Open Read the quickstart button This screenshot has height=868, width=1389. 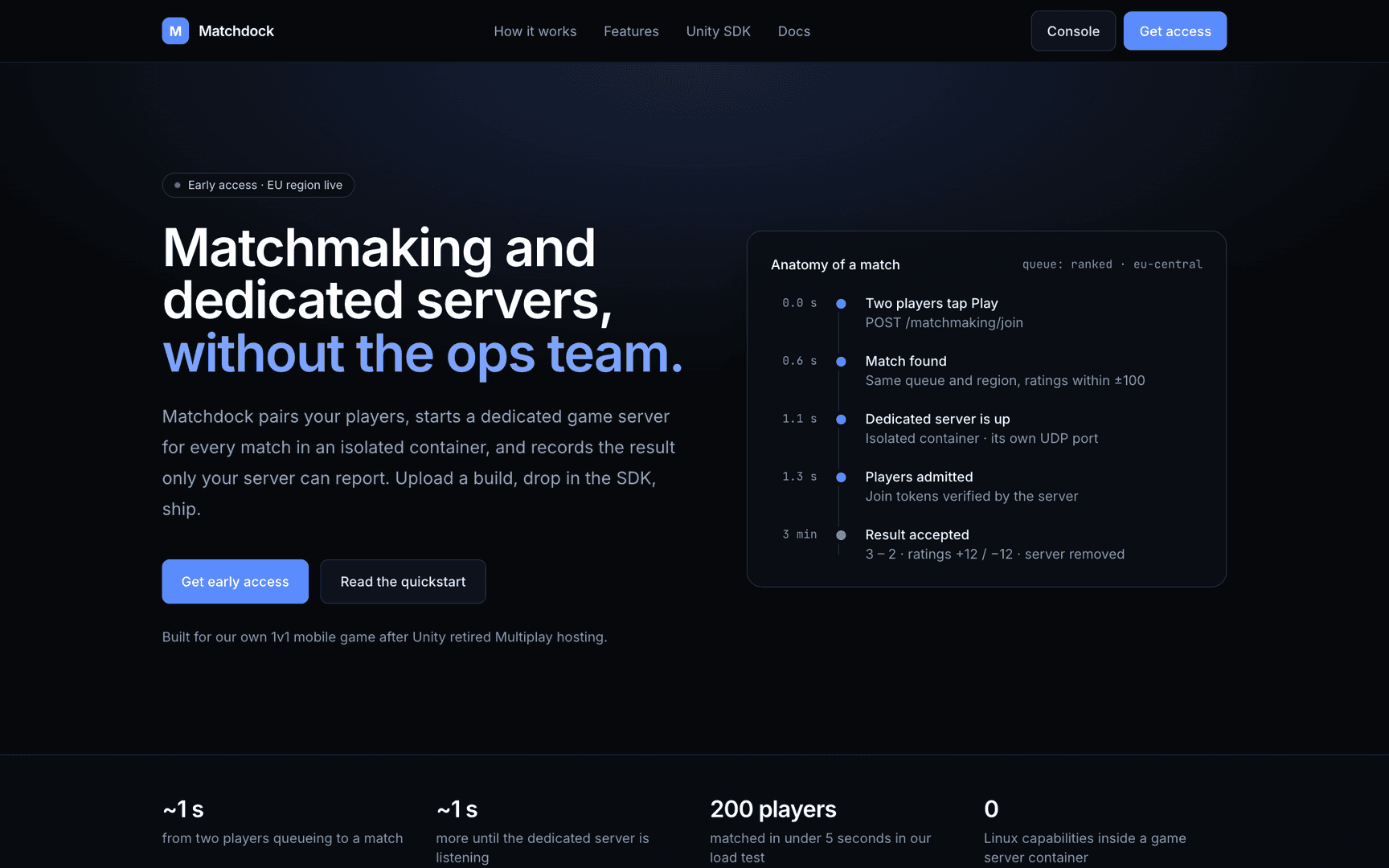click(403, 581)
